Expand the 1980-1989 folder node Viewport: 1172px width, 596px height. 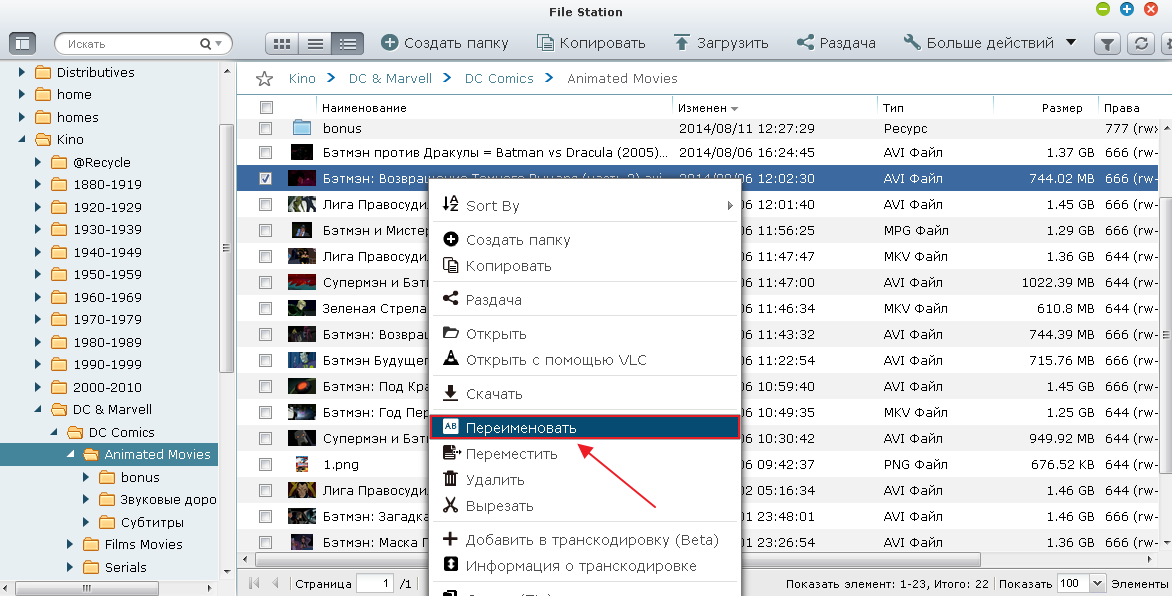point(38,342)
